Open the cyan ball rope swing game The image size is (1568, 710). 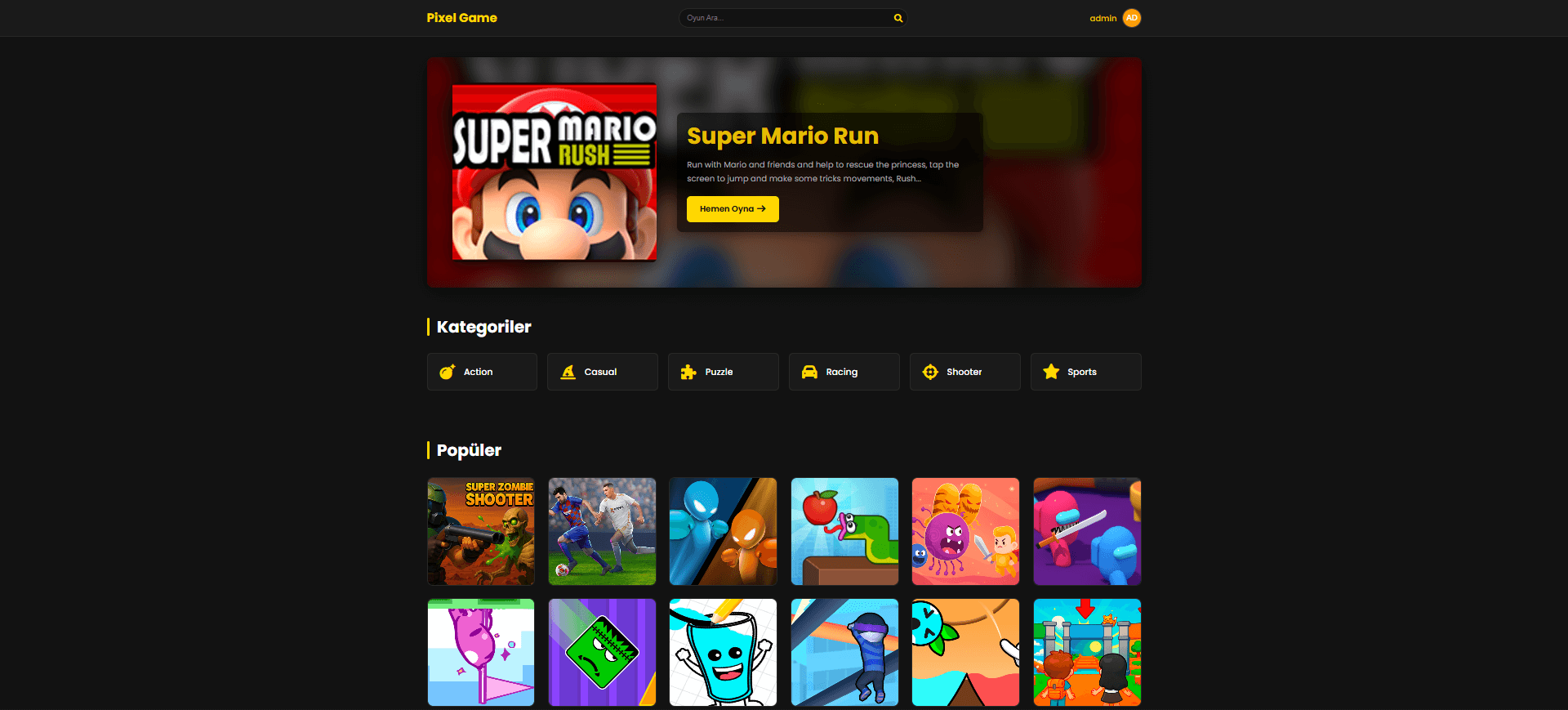click(965, 653)
